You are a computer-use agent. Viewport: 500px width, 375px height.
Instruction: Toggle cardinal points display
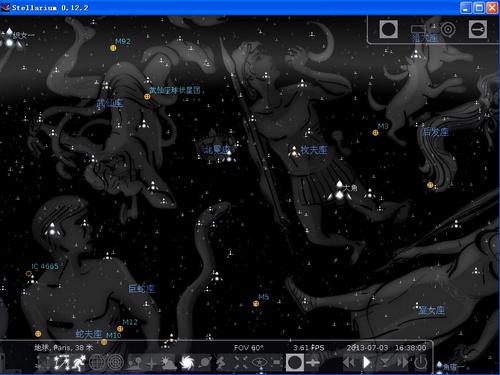[x=151, y=363]
